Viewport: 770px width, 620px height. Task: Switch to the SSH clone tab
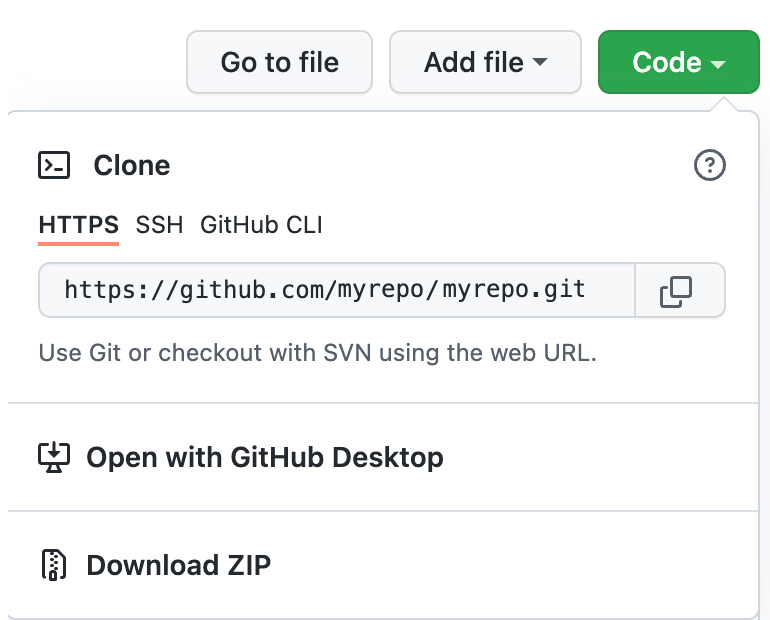coord(159,225)
